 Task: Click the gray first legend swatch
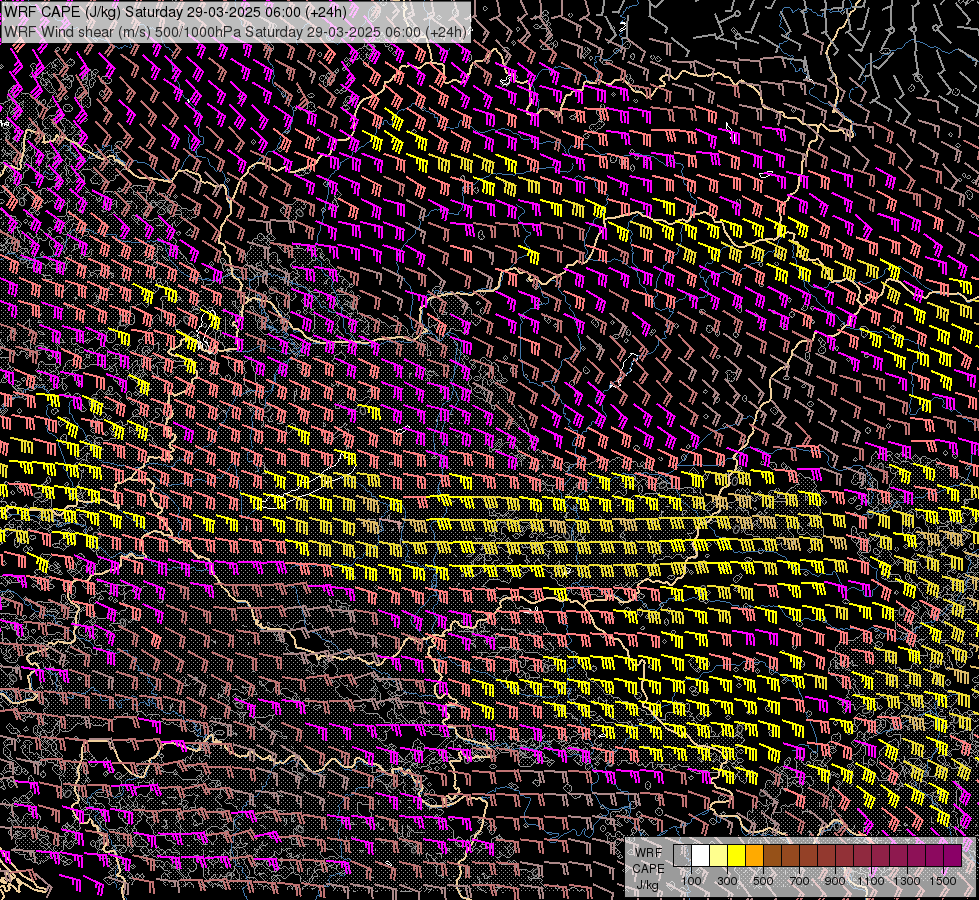click(x=682, y=856)
